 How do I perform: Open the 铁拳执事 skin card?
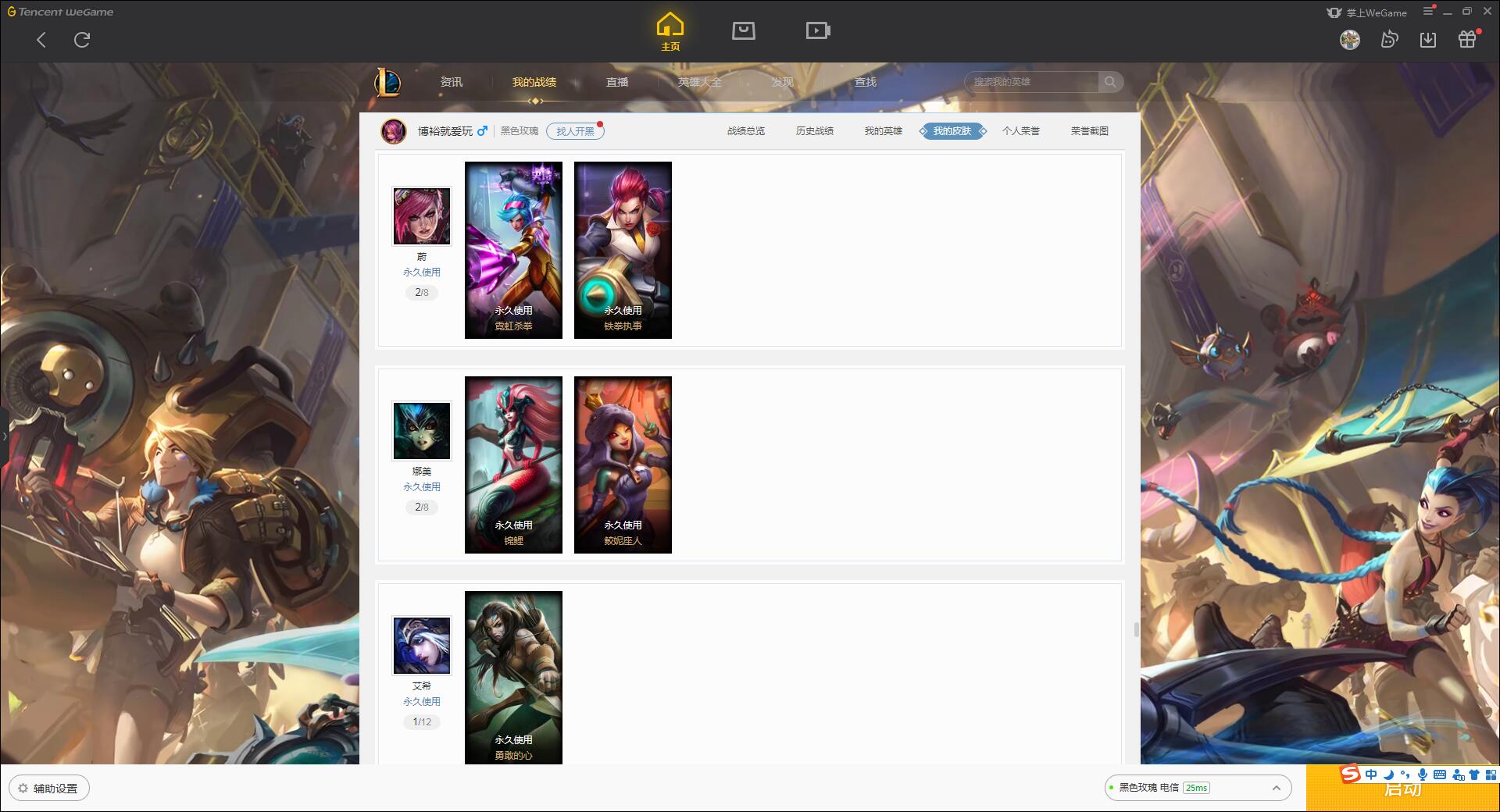(x=623, y=250)
